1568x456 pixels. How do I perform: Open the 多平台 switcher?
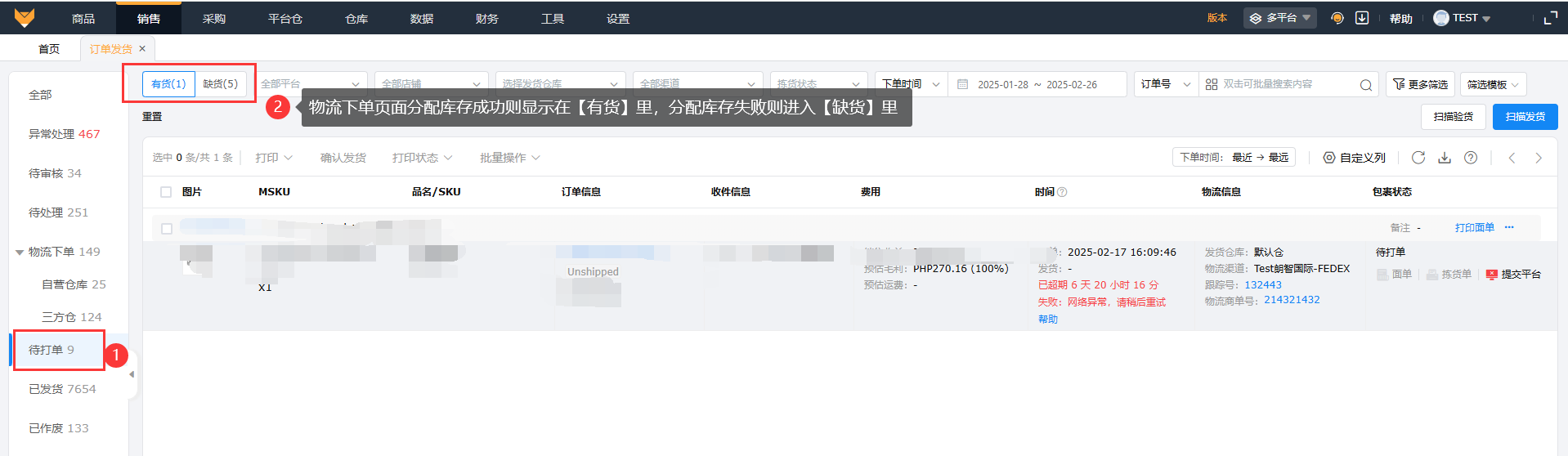(1280, 18)
